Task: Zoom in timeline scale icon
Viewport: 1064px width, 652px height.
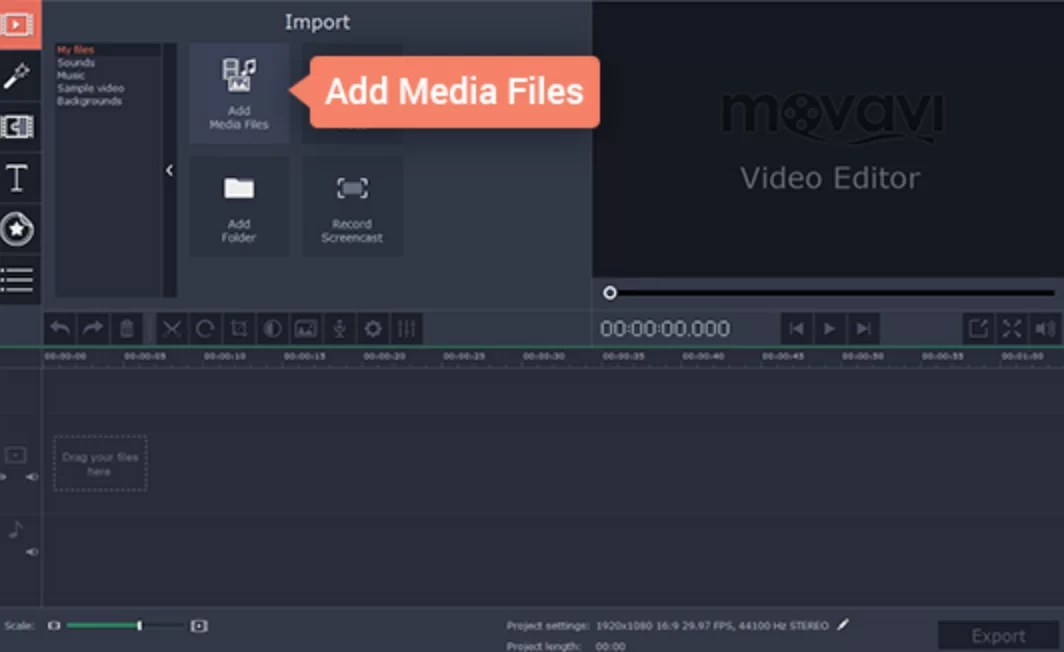Action: (x=199, y=626)
